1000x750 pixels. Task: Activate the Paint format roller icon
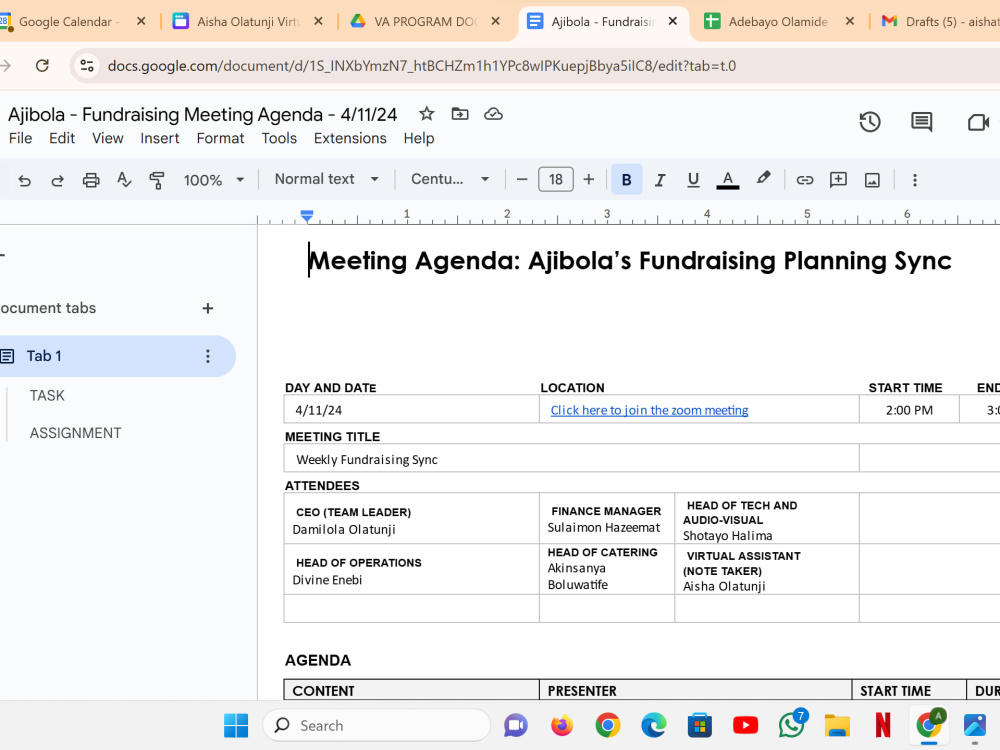157,180
